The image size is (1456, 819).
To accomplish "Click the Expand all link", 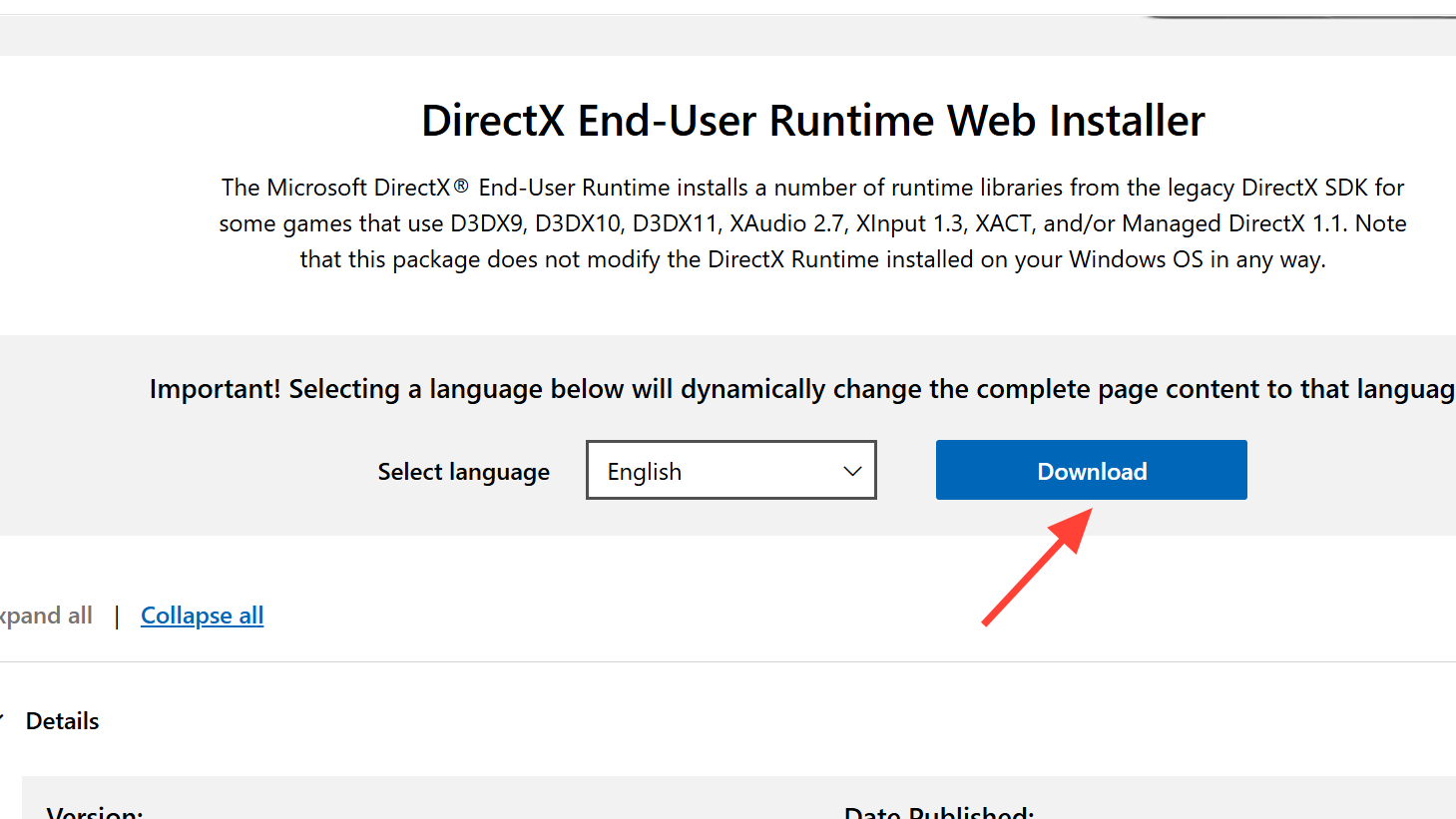I will pyautogui.click(x=46, y=615).
